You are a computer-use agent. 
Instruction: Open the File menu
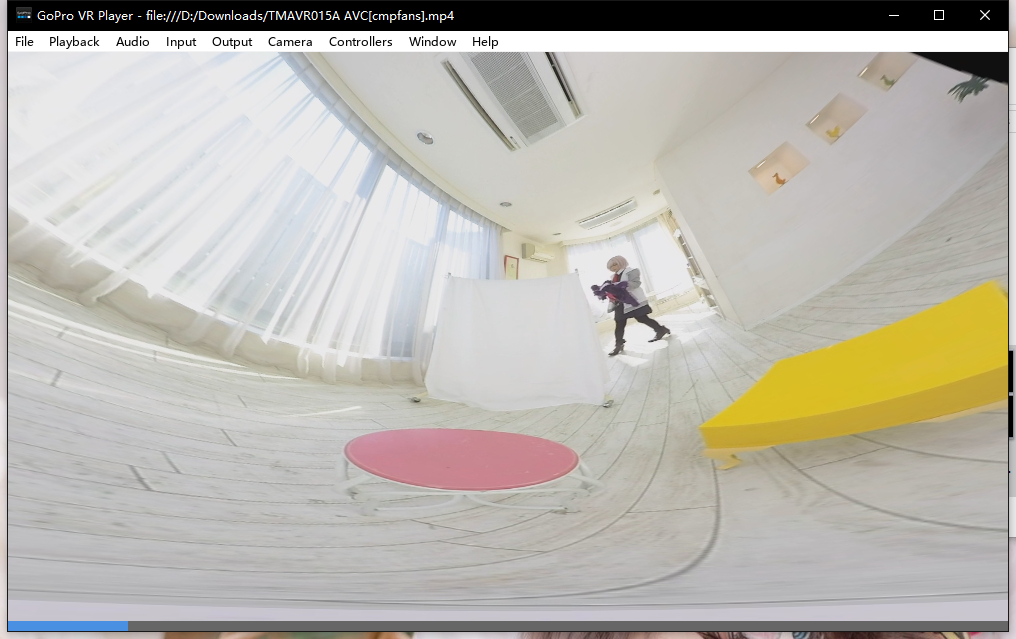24,41
